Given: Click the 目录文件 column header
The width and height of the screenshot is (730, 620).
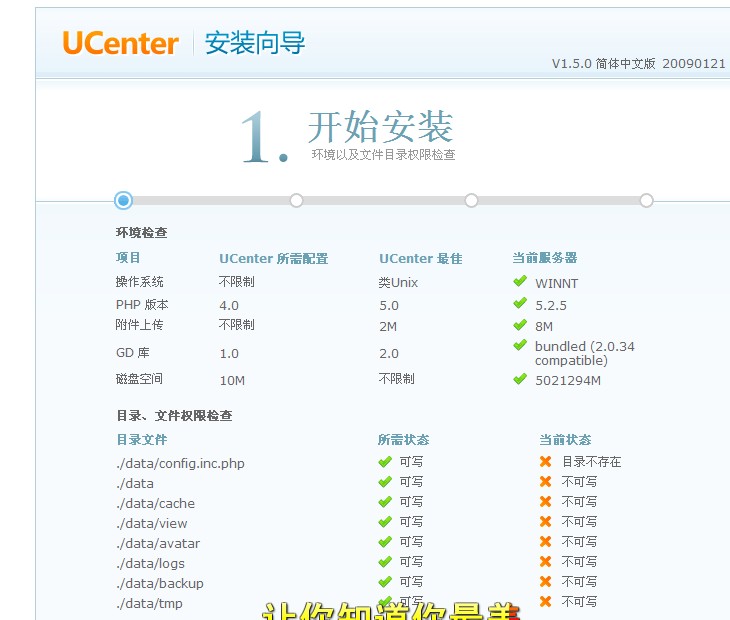Looking at the screenshot, I should pyautogui.click(x=142, y=439).
